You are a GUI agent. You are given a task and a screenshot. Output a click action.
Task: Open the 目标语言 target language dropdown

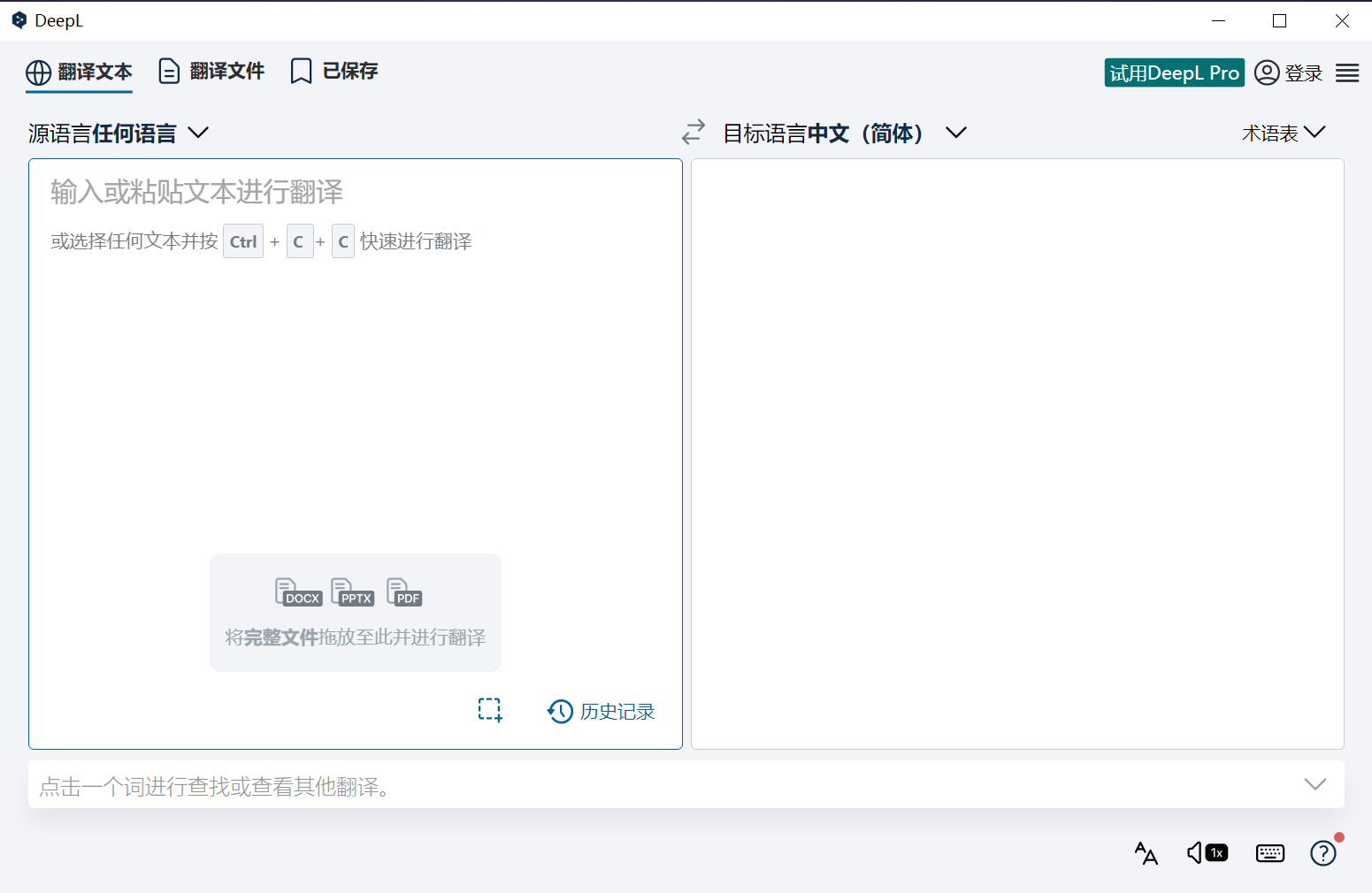(x=840, y=132)
